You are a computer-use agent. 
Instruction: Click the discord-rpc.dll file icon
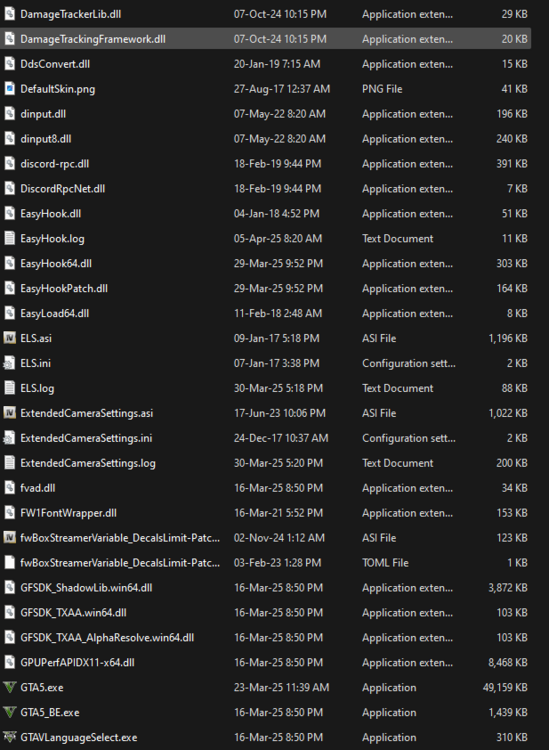click(9, 164)
